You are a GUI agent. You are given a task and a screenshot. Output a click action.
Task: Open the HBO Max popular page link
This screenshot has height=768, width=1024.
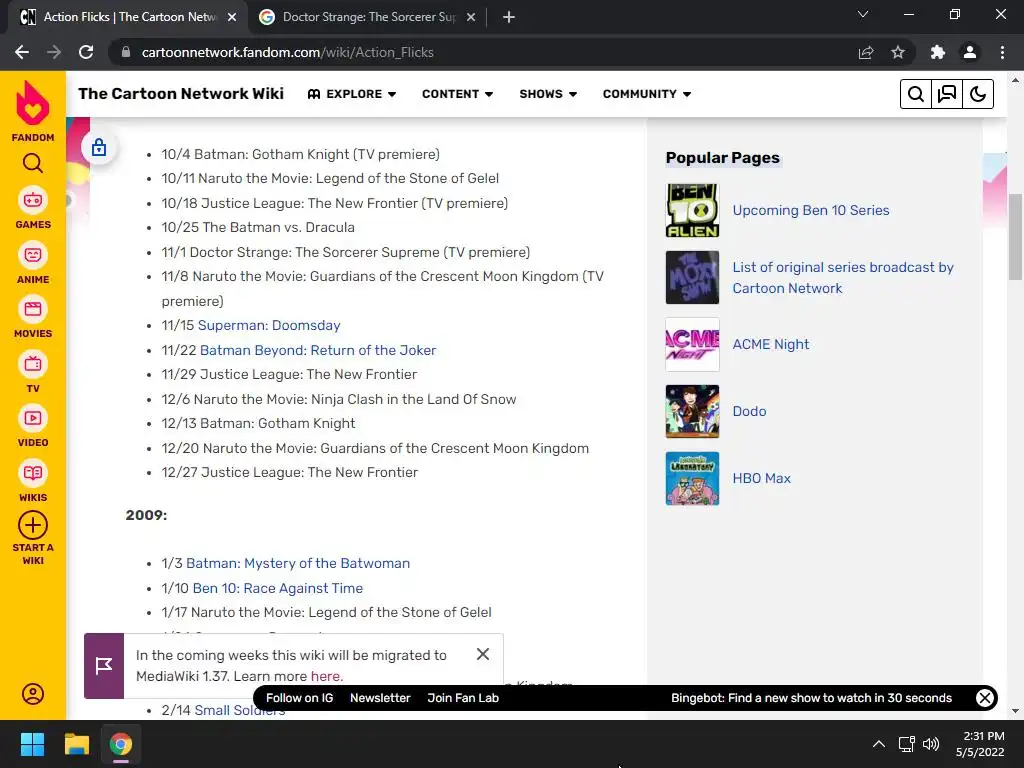(761, 478)
